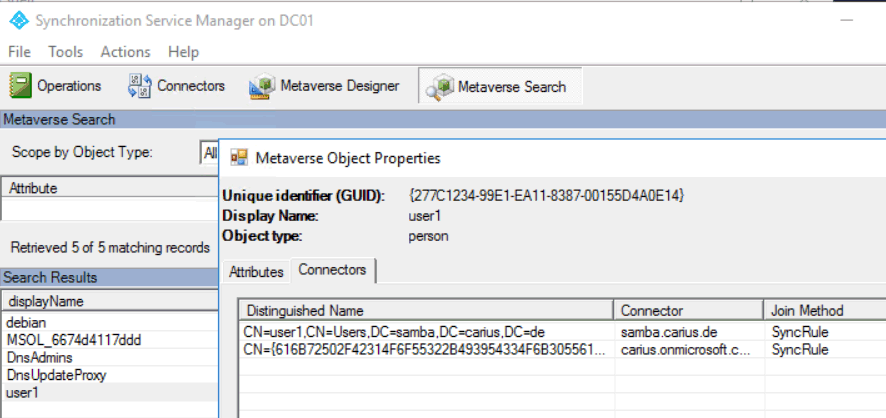Click the GUID value {277C1234-99E1...}
This screenshot has width=886, height=418.
(x=546, y=196)
